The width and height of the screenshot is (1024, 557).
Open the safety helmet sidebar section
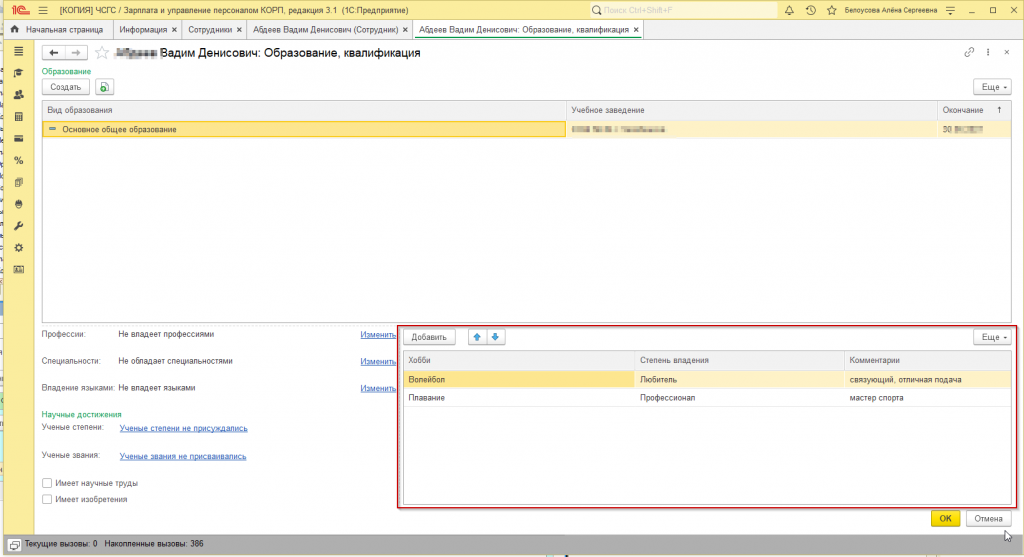(x=18, y=204)
